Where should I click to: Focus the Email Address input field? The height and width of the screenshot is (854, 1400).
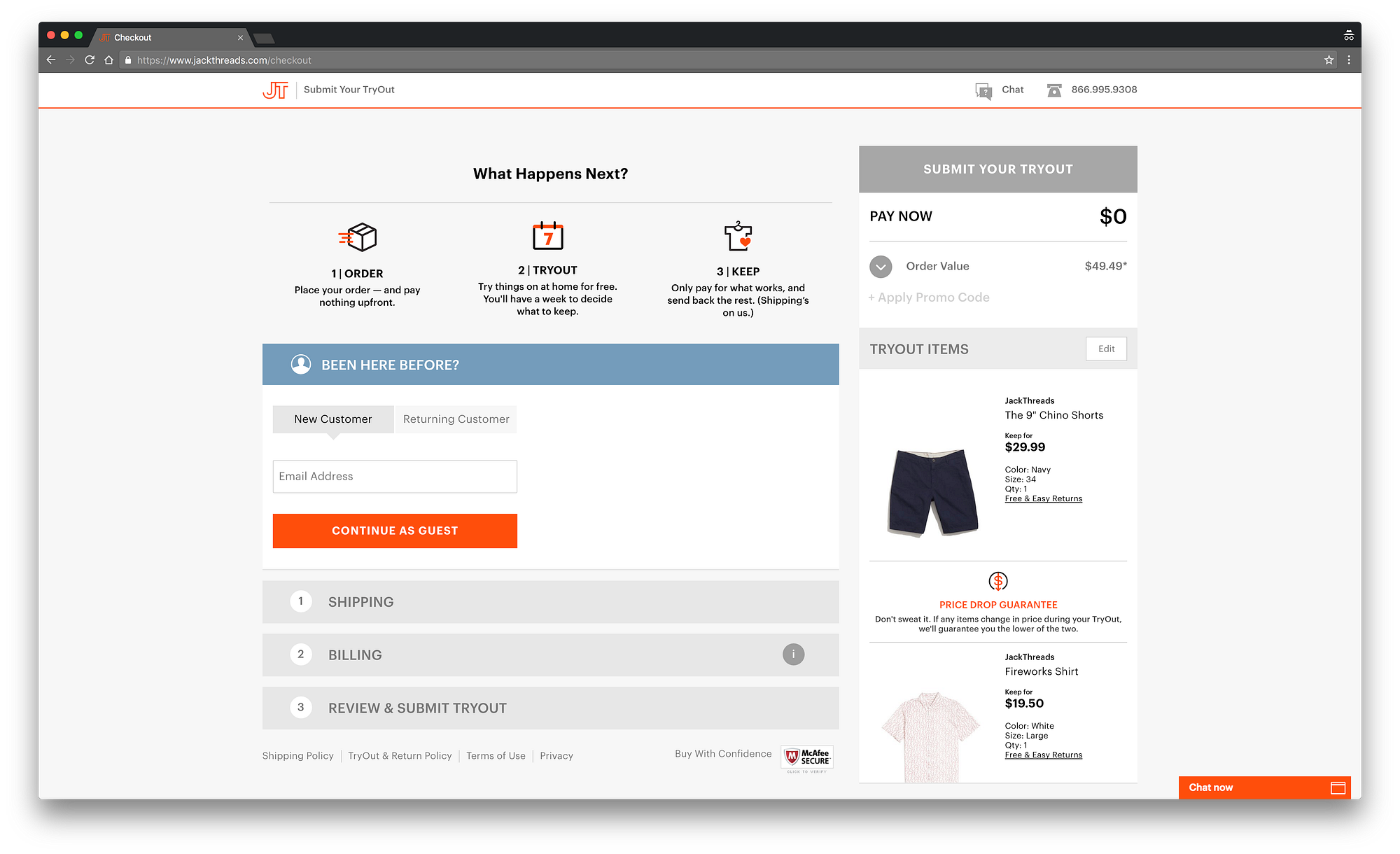(x=395, y=477)
